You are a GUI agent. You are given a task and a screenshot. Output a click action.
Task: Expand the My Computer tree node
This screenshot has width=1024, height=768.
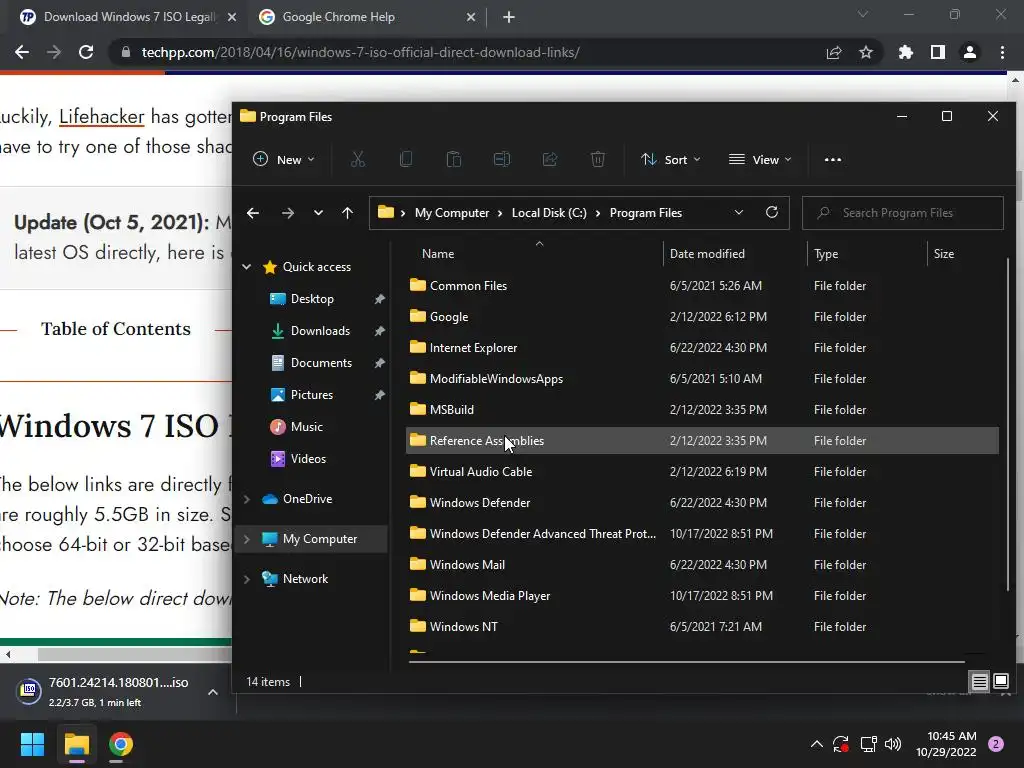coord(247,539)
